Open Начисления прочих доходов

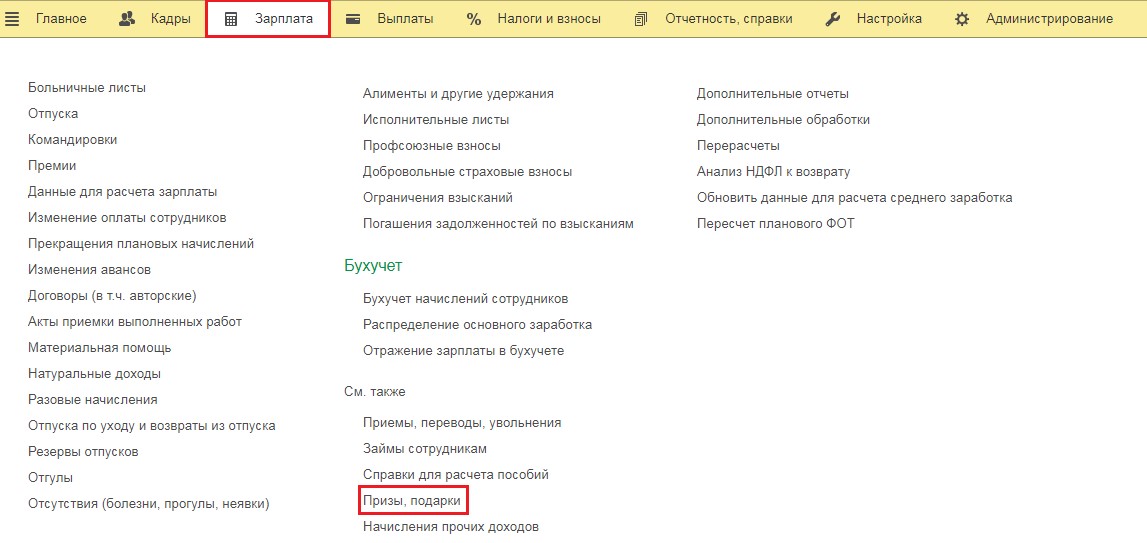[x=451, y=527]
